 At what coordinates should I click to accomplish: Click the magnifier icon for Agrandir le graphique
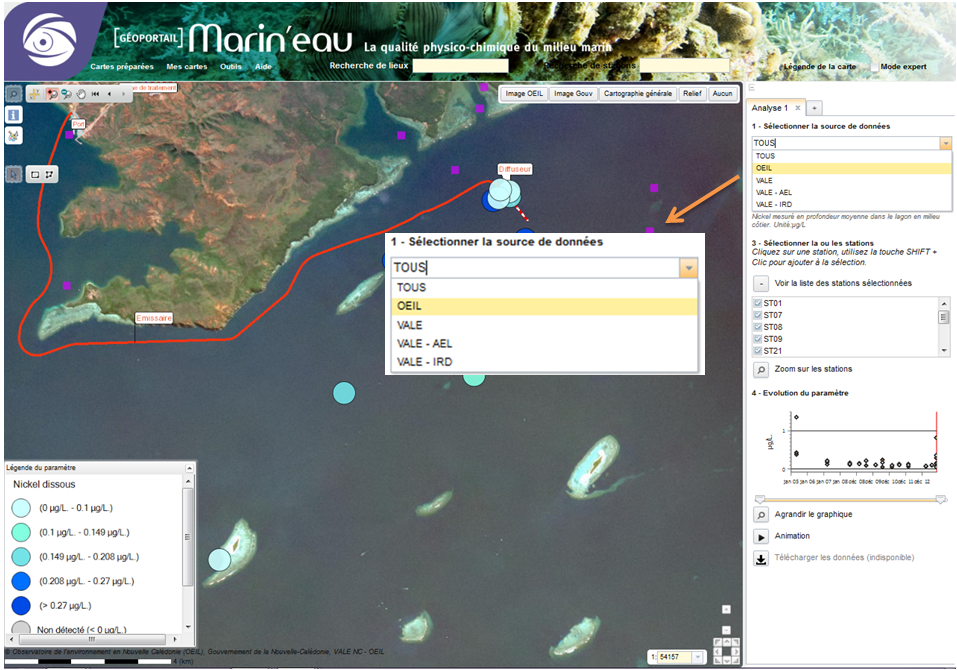click(x=761, y=514)
